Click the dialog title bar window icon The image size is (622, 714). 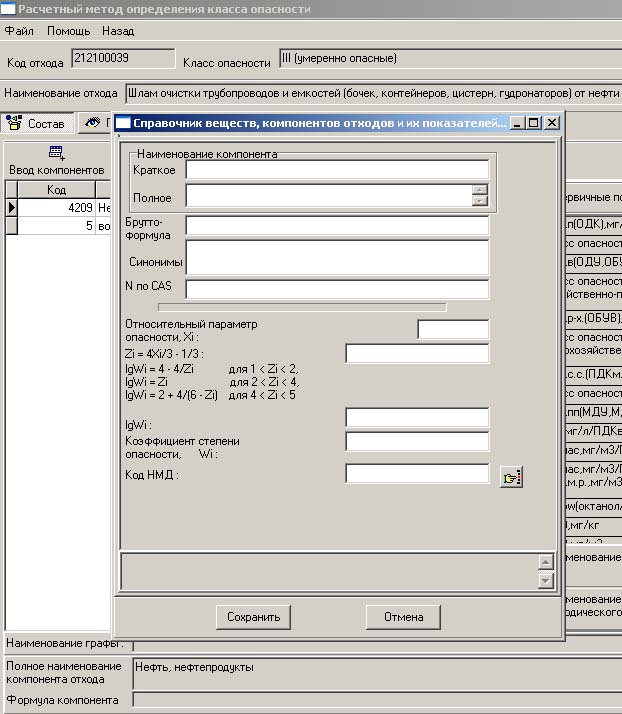[124, 123]
